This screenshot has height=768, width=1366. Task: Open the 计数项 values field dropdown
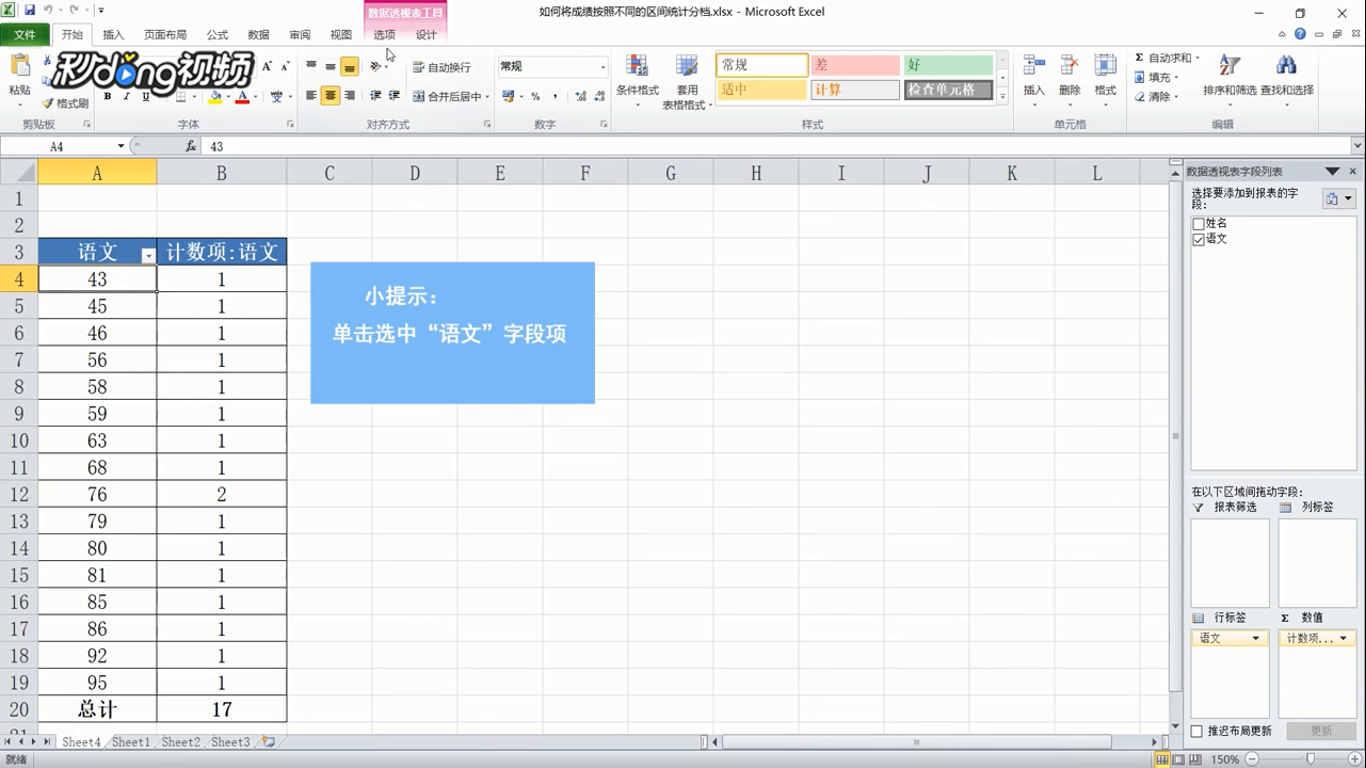point(1343,638)
